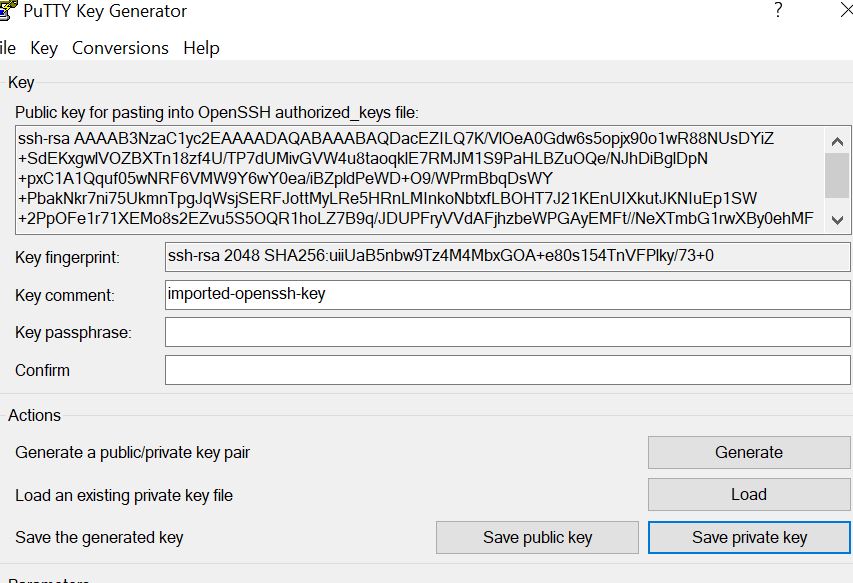This screenshot has height=583, width=853.
Task: Click the Load button
Action: click(x=749, y=494)
